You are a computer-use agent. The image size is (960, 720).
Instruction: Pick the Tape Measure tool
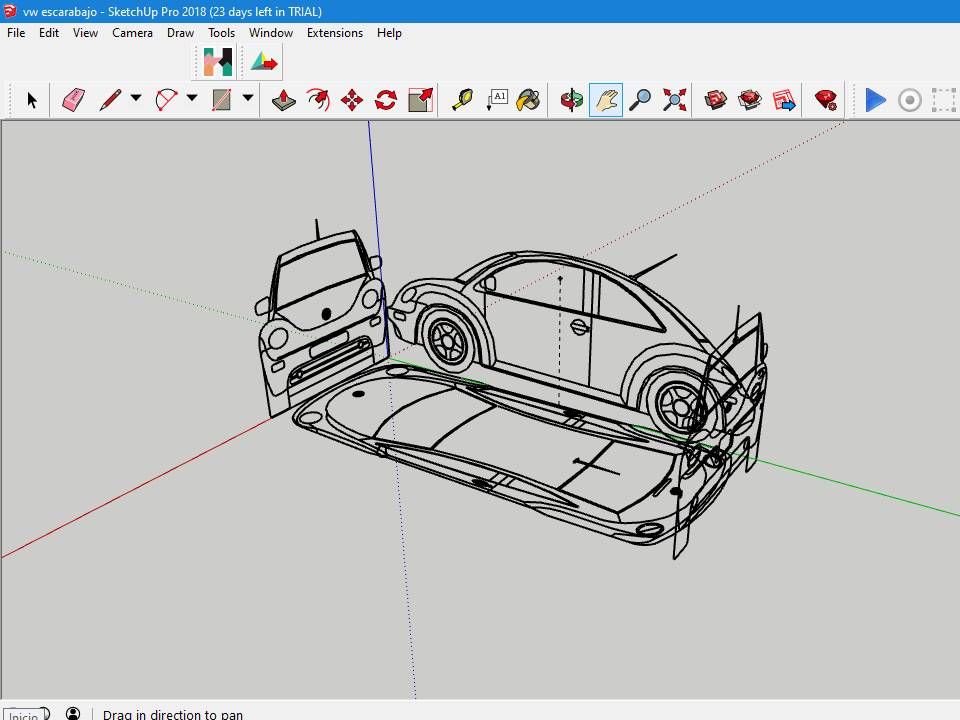pyautogui.click(x=462, y=100)
